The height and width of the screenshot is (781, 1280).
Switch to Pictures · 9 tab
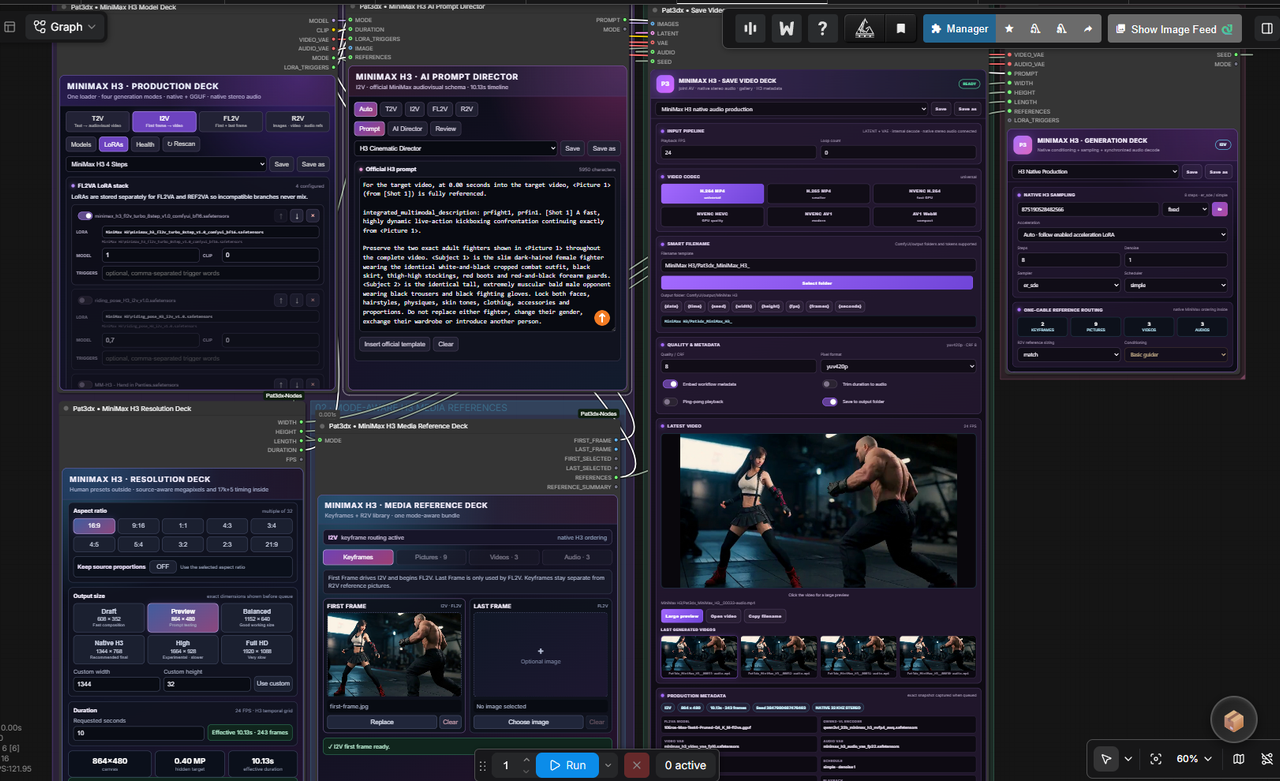coord(433,557)
